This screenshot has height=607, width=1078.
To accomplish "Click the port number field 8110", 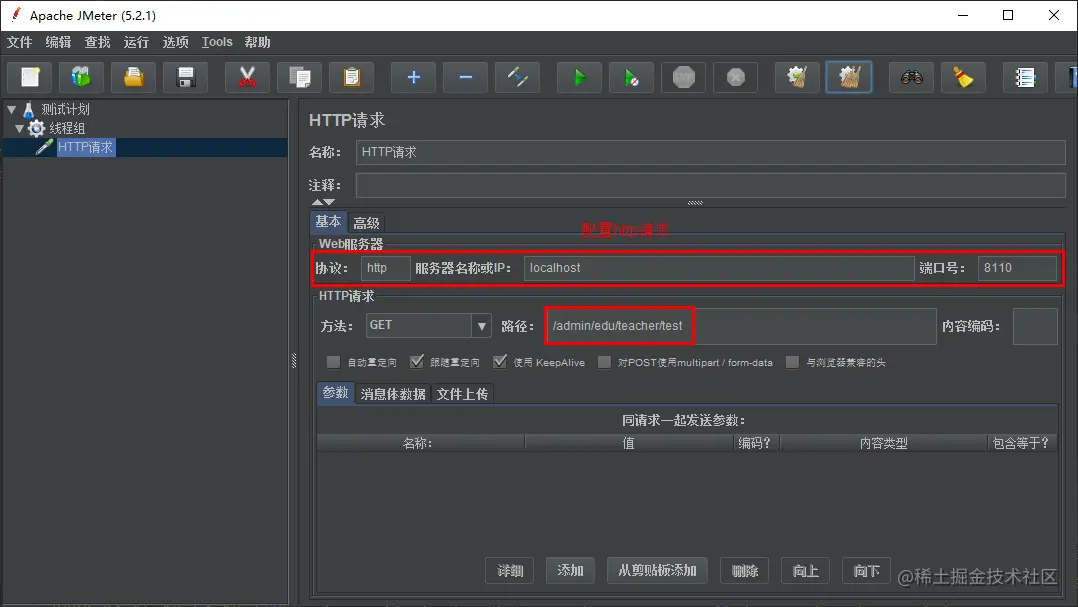I will click(1018, 268).
